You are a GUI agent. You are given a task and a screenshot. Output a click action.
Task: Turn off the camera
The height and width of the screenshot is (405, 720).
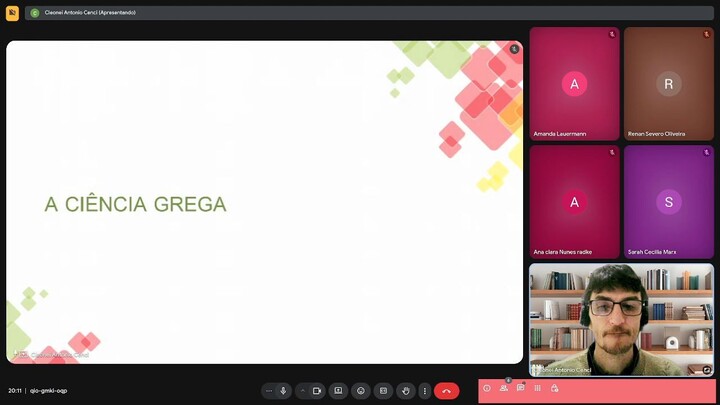316,391
